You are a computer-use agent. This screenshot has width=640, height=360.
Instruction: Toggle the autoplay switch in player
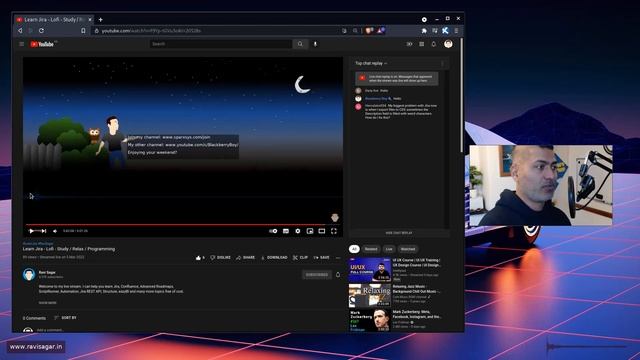273,231
